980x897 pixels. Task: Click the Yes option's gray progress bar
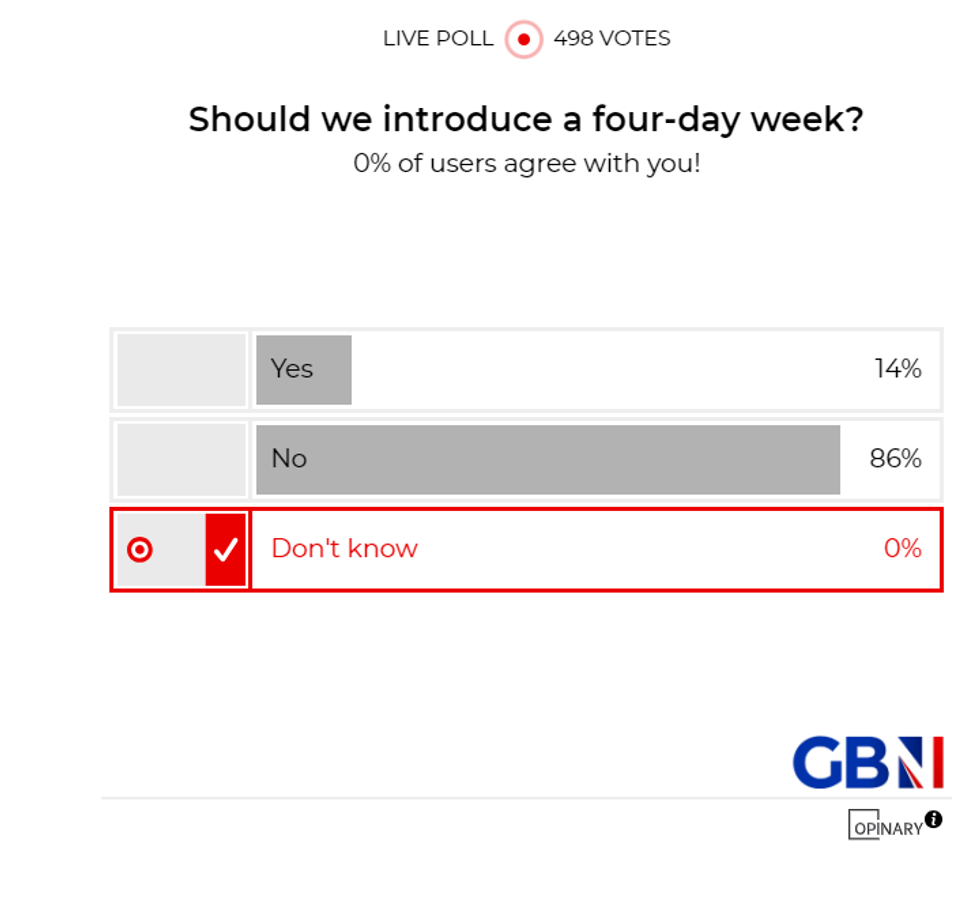pyautogui.click(x=303, y=369)
